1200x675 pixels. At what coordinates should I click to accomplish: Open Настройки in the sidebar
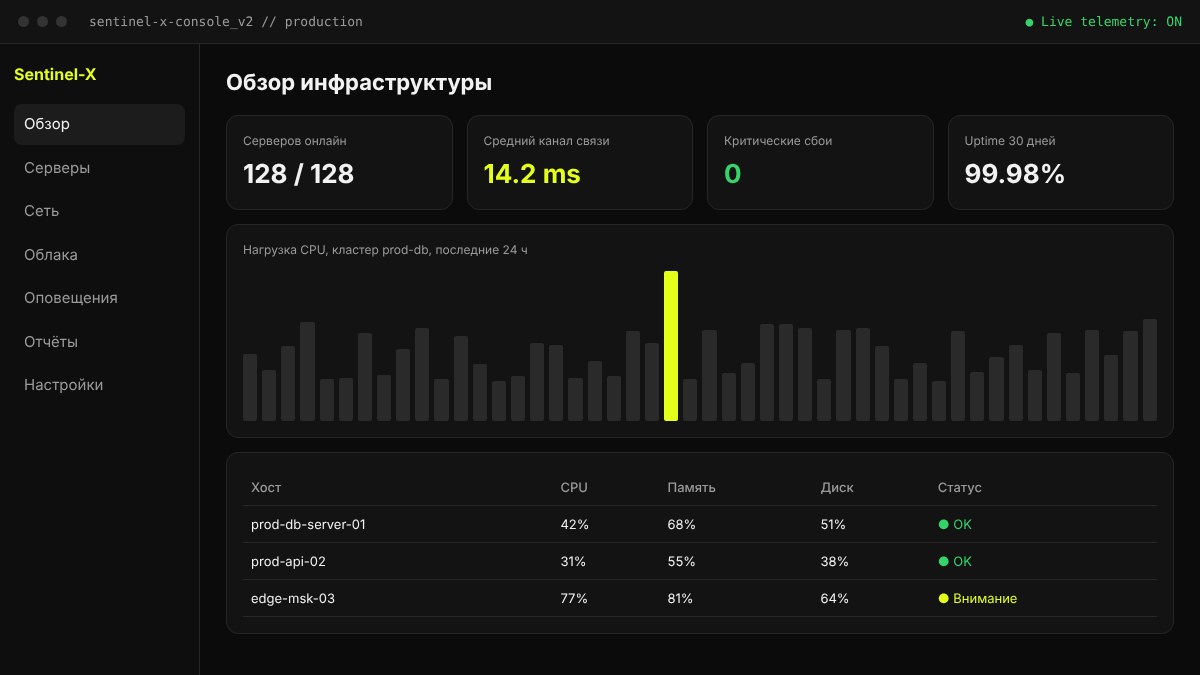[99, 385]
